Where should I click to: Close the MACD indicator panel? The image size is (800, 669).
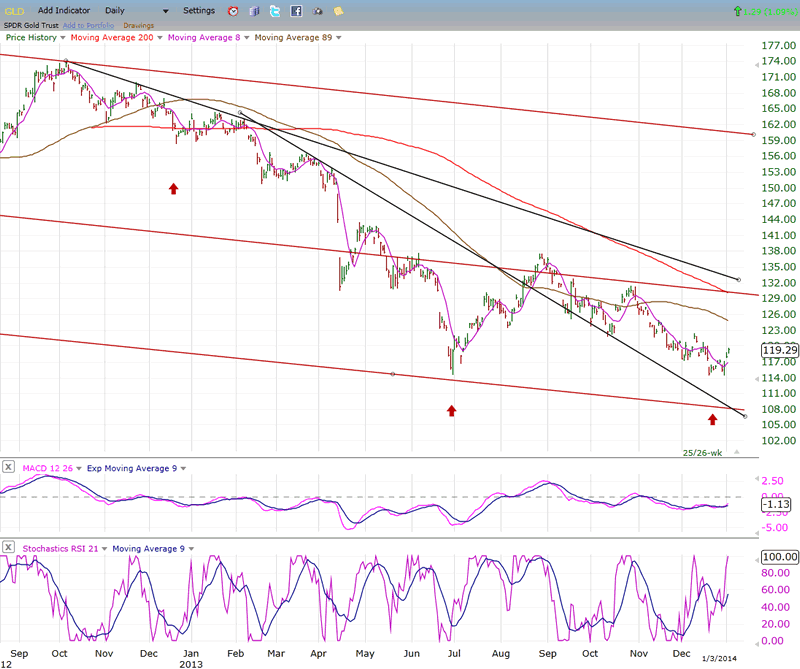[8, 467]
